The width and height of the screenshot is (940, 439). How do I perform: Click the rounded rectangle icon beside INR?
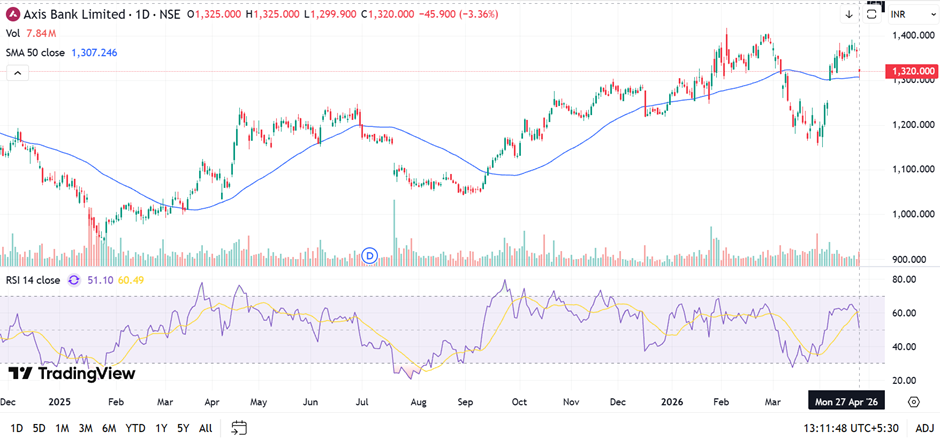point(874,13)
